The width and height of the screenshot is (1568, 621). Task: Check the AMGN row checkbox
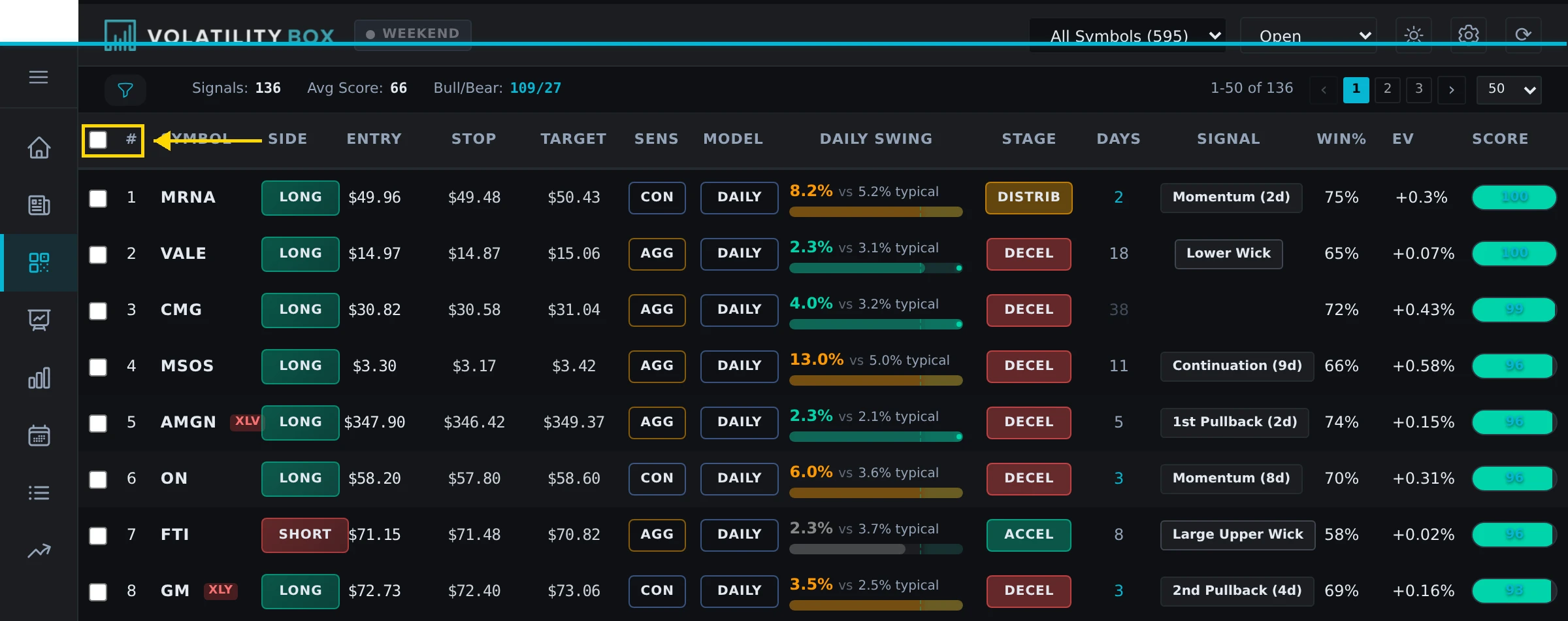(x=98, y=423)
